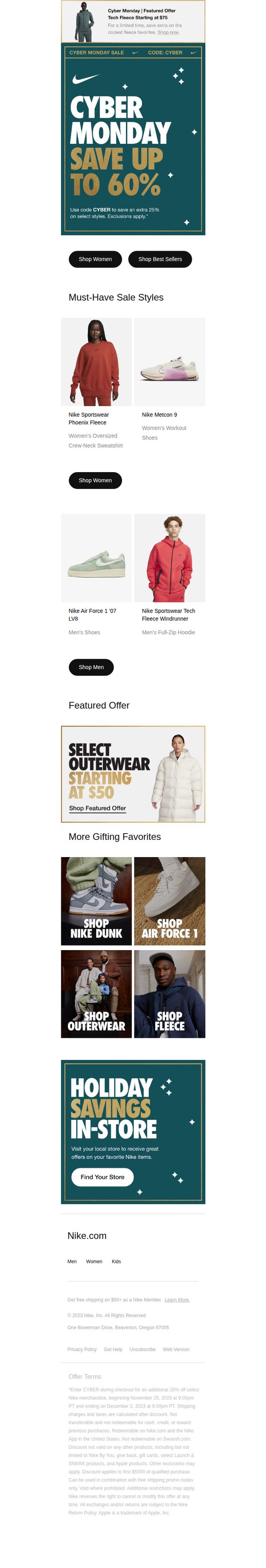Screen dimensions: 266x1568
Task: Open the Women footer menu link
Action: [x=94, y=1262]
